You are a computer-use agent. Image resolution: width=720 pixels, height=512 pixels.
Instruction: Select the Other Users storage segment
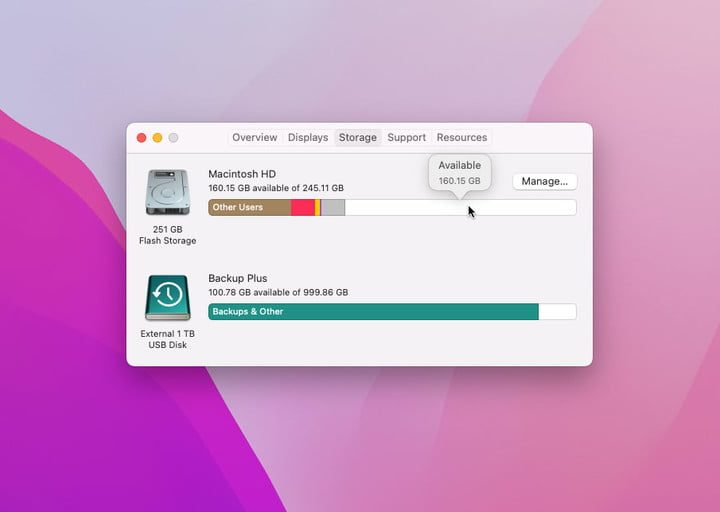point(249,208)
